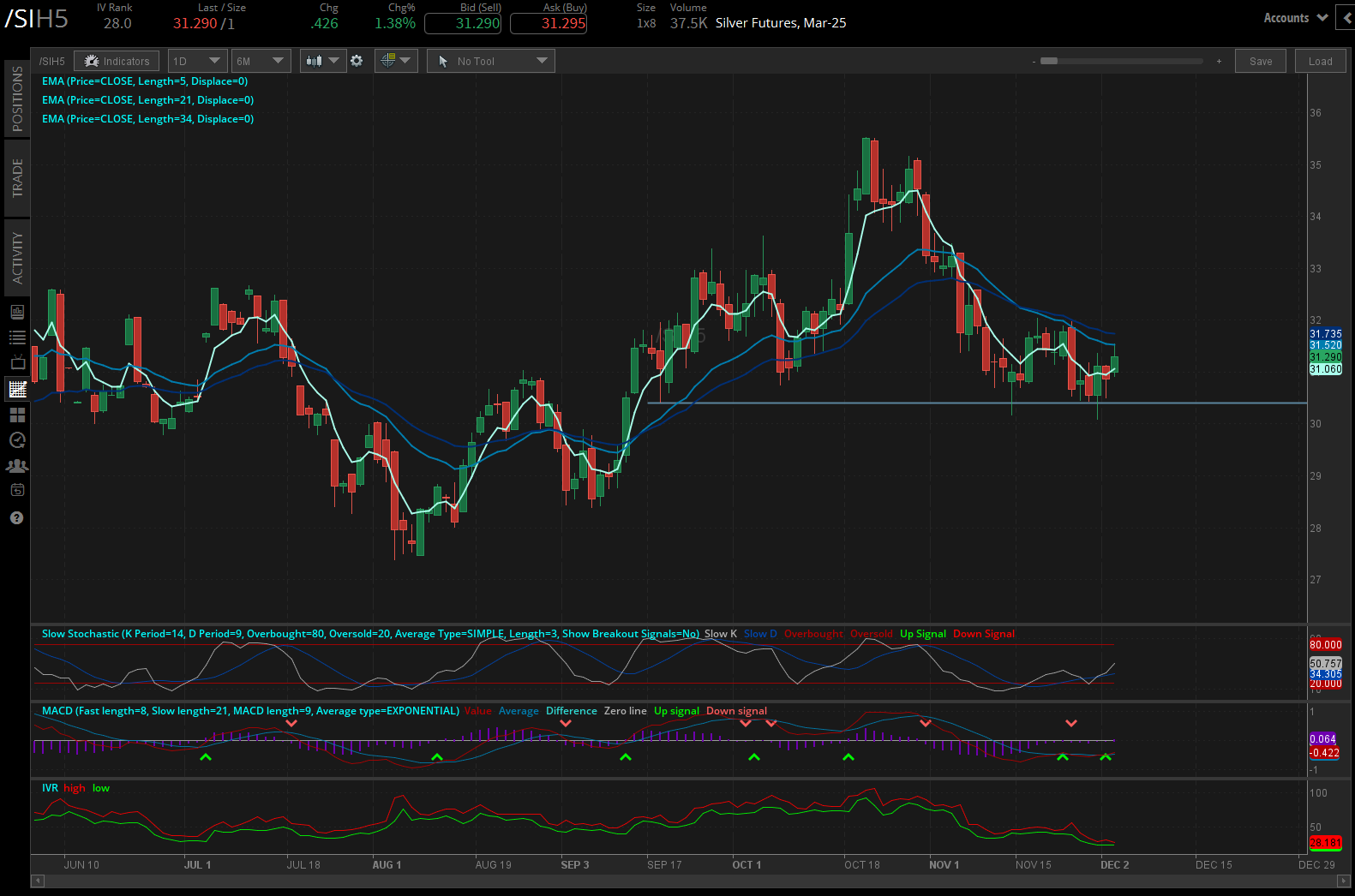Open the grid layout sidebar icon
Viewport: 1355px width, 896px height.
click(16, 415)
